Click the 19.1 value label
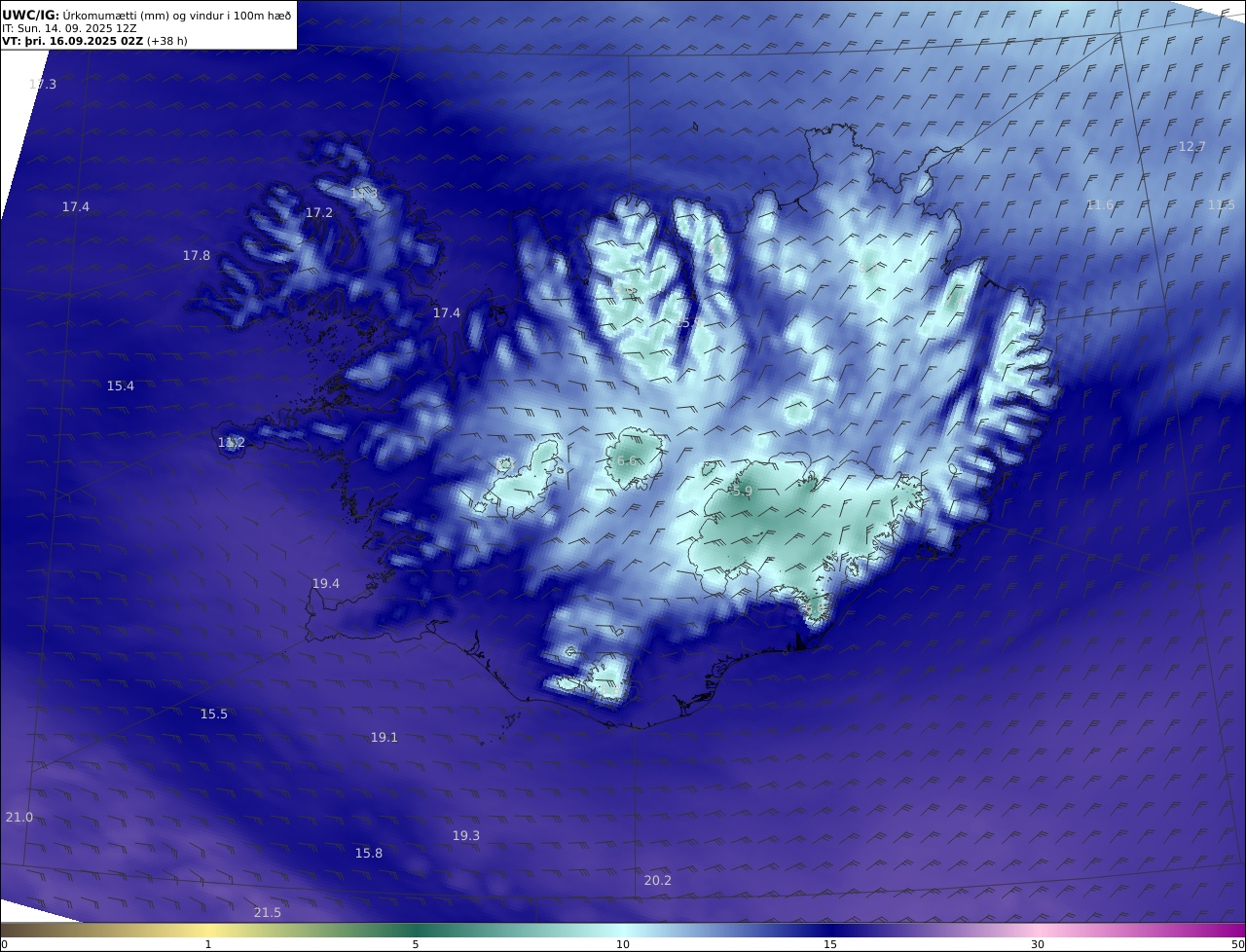This screenshot has height=952, width=1246. 385,737
